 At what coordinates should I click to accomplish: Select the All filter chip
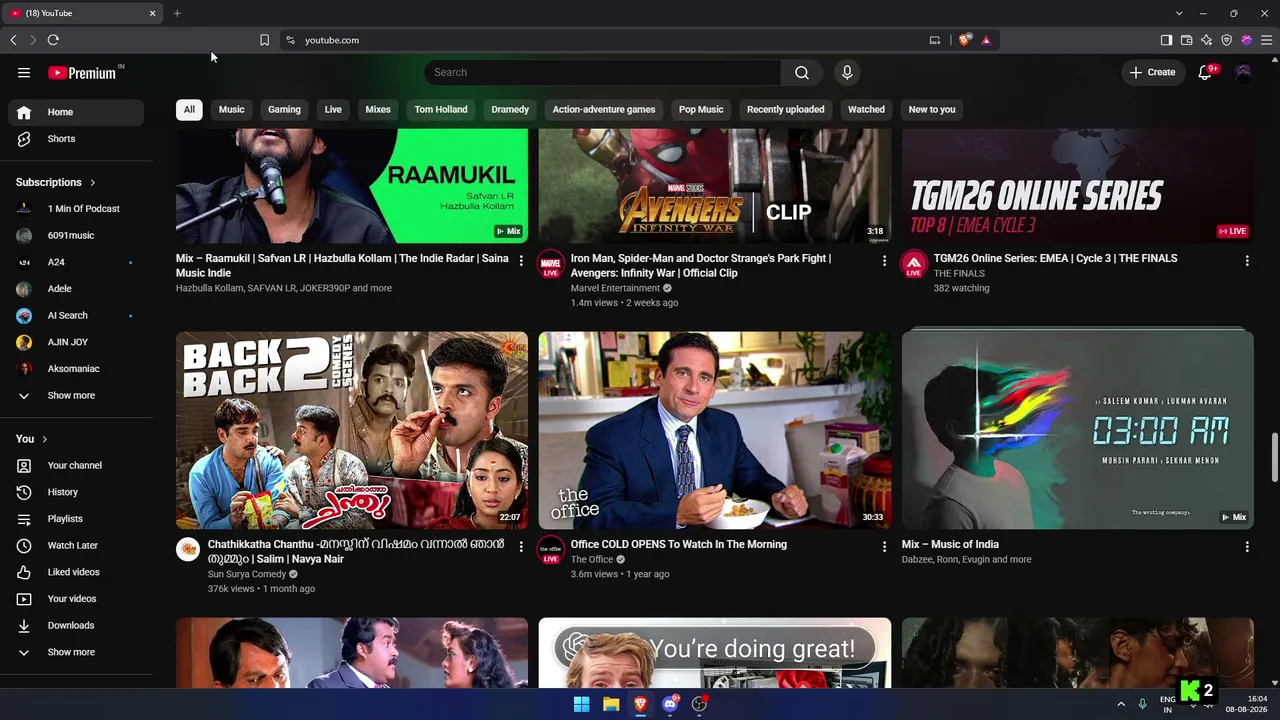coord(189,110)
